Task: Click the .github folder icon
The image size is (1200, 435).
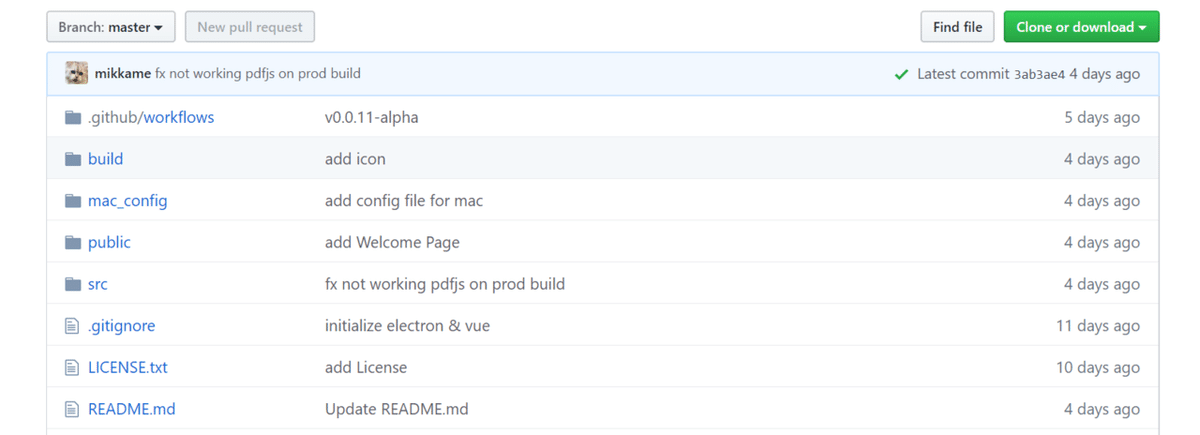Action: tap(72, 117)
